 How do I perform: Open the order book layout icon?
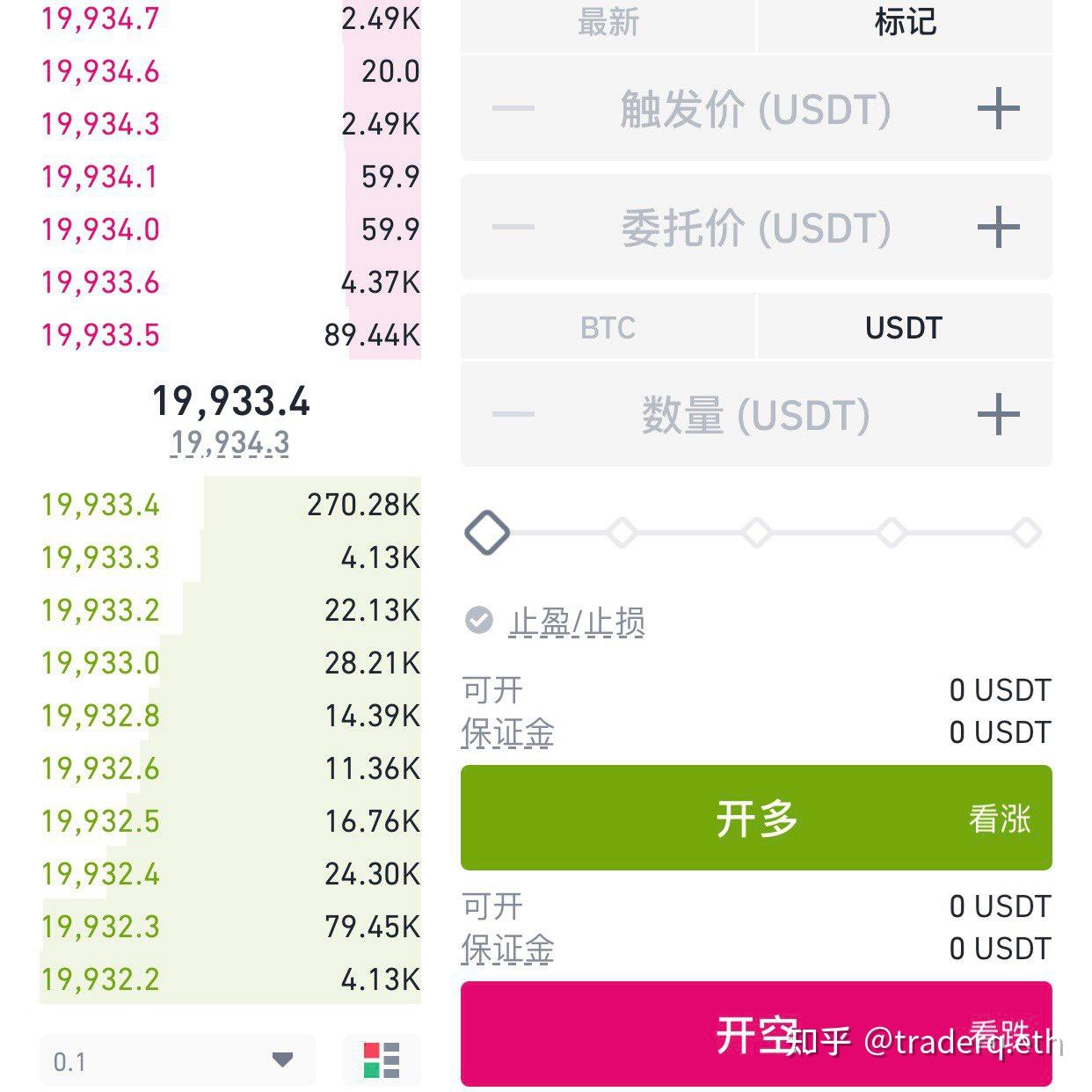pyautogui.click(x=380, y=1059)
